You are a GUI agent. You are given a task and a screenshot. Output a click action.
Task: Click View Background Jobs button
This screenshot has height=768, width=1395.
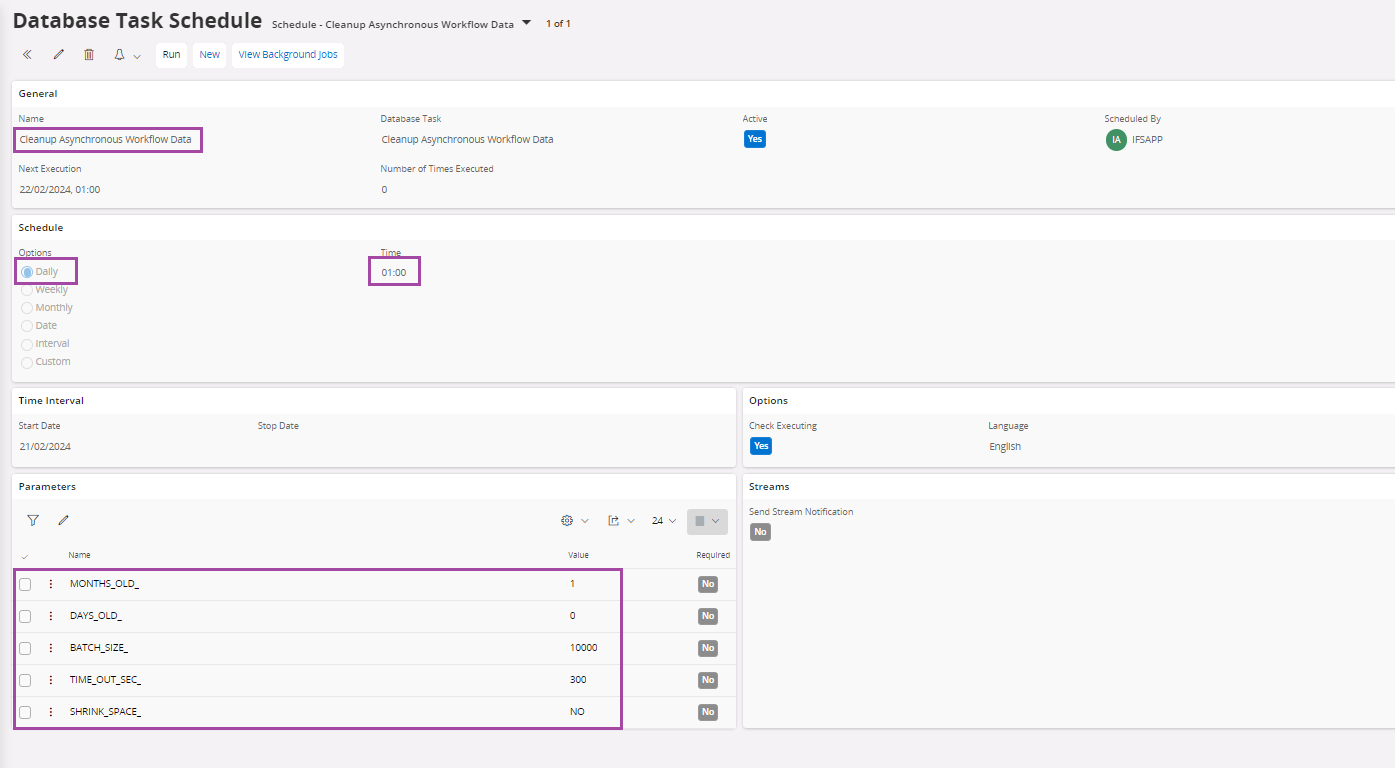tap(288, 55)
